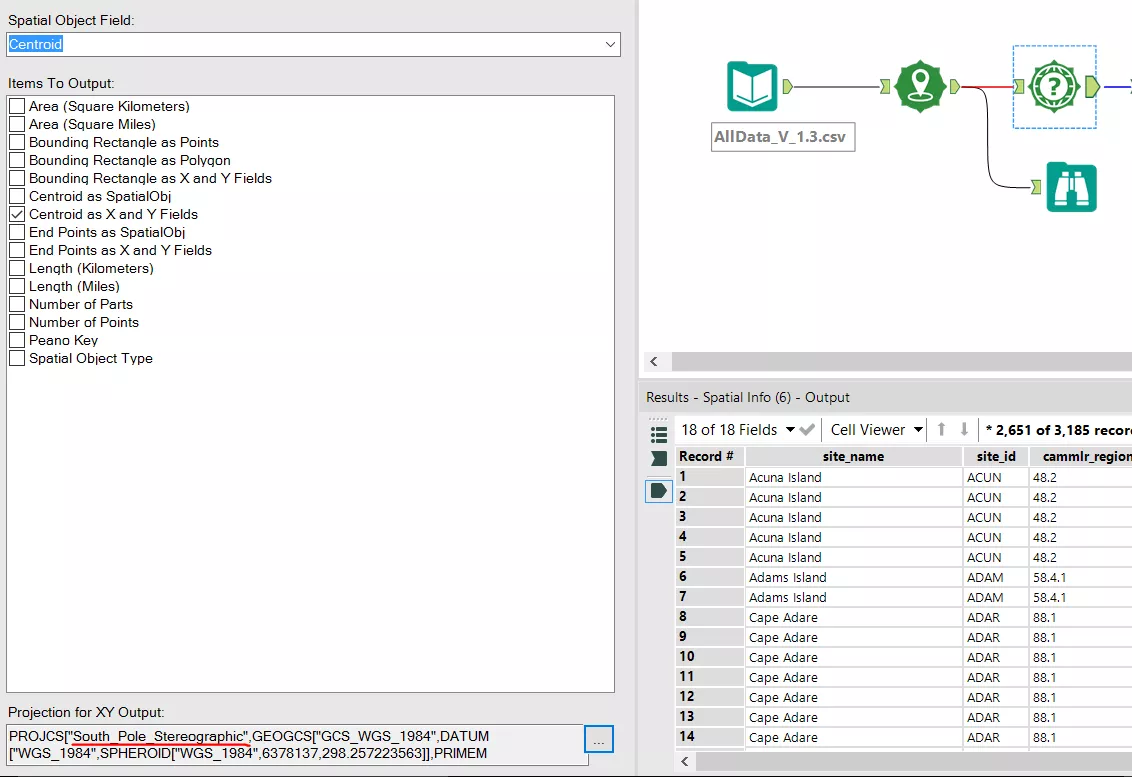Enable Length (Kilometers) output

(17, 269)
